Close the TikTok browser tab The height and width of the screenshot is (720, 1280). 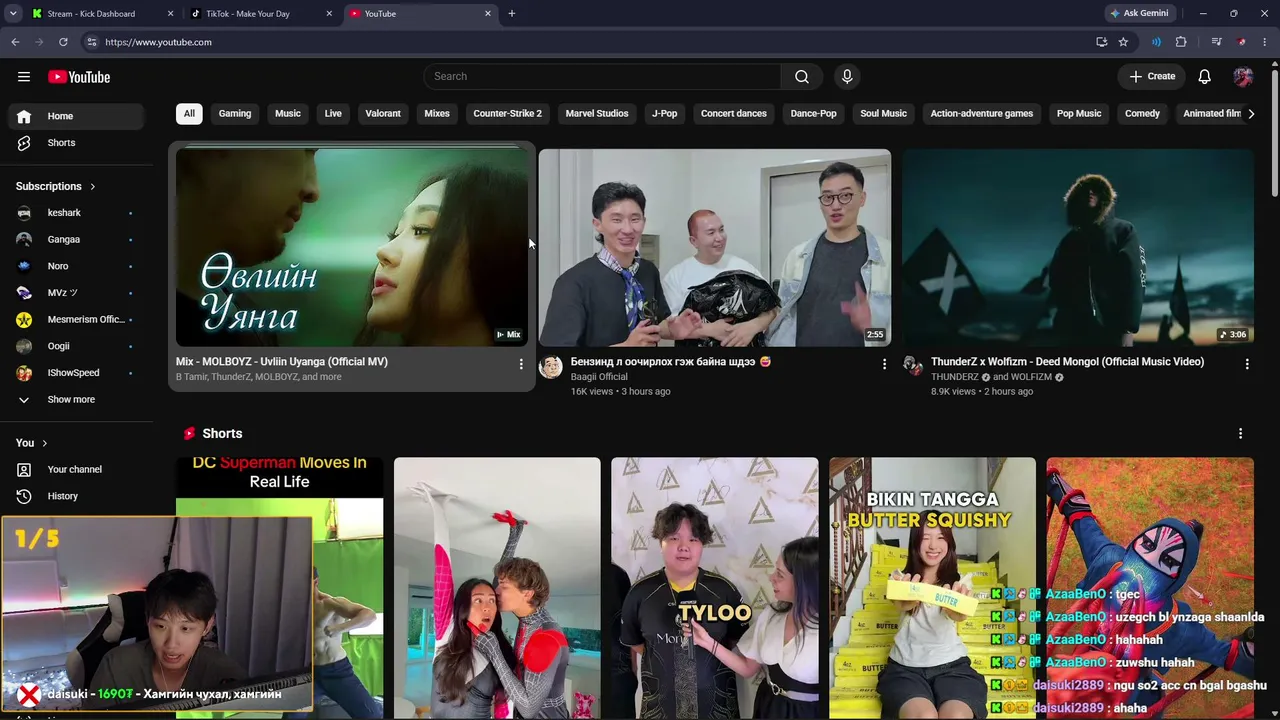pos(329,14)
